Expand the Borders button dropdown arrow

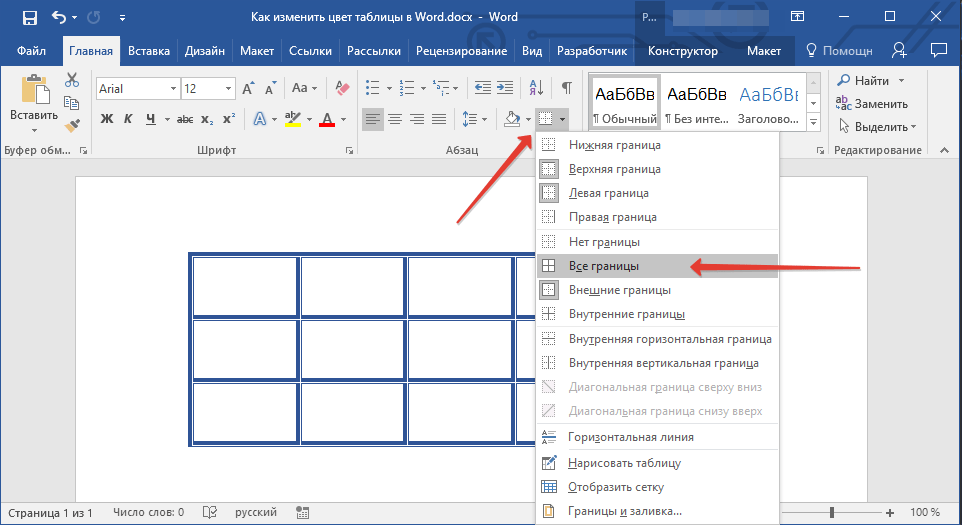click(x=563, y=120)
